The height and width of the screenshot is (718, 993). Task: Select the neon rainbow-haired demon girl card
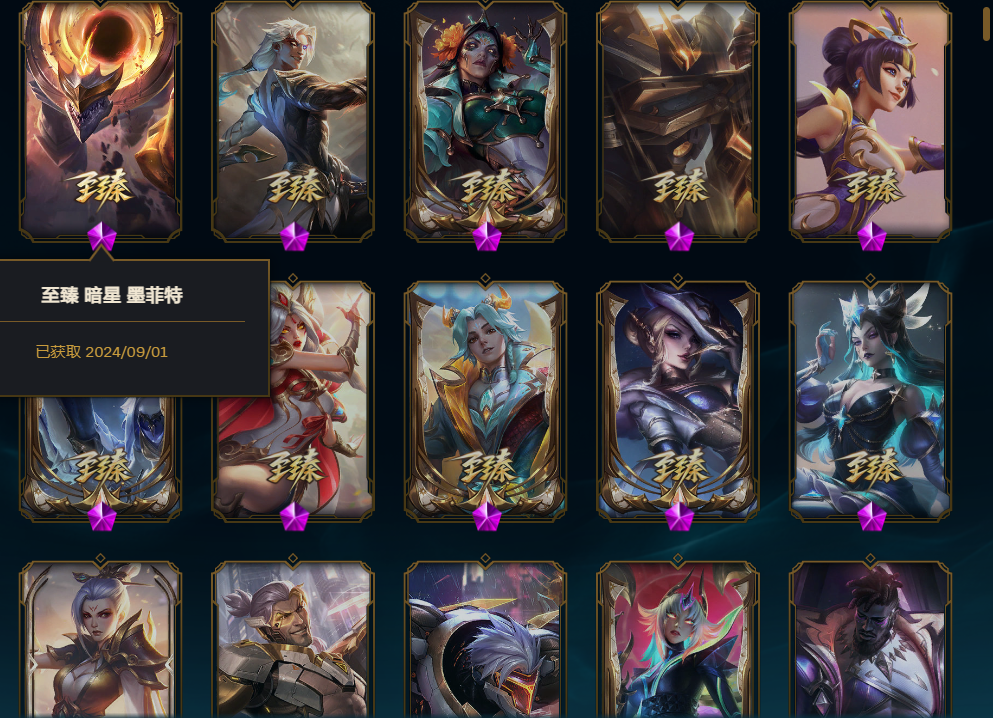pos(678,639)
